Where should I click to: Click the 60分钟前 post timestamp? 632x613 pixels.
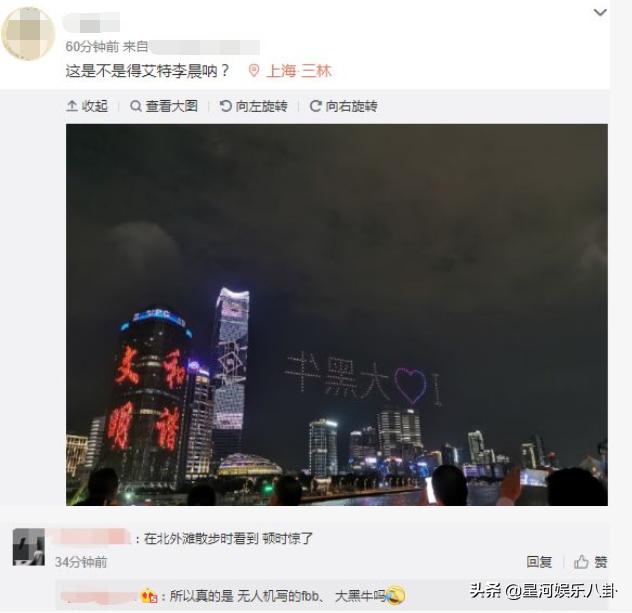92,47
